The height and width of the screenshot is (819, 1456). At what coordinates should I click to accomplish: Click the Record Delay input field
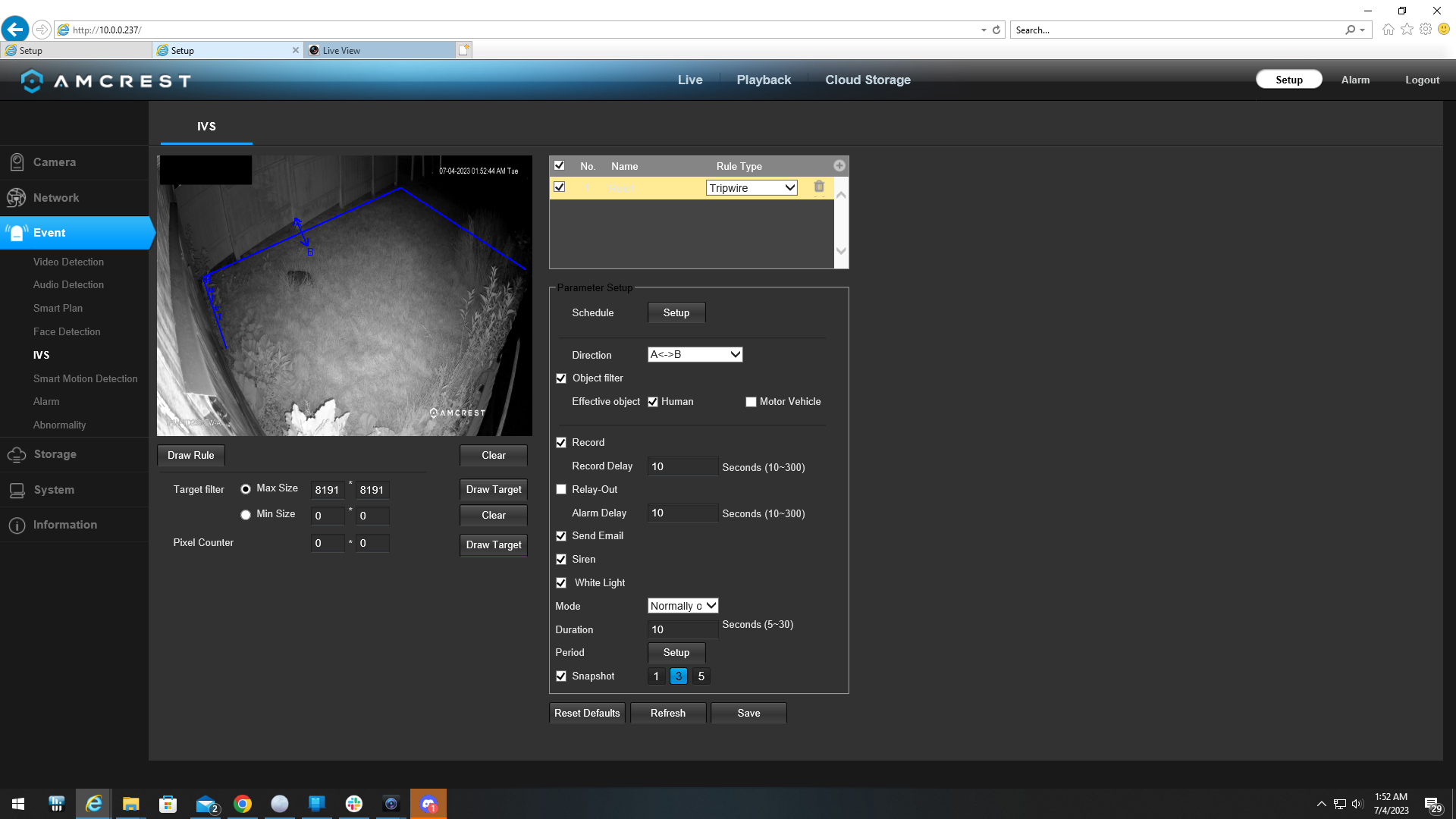click(x=682, y=466)
